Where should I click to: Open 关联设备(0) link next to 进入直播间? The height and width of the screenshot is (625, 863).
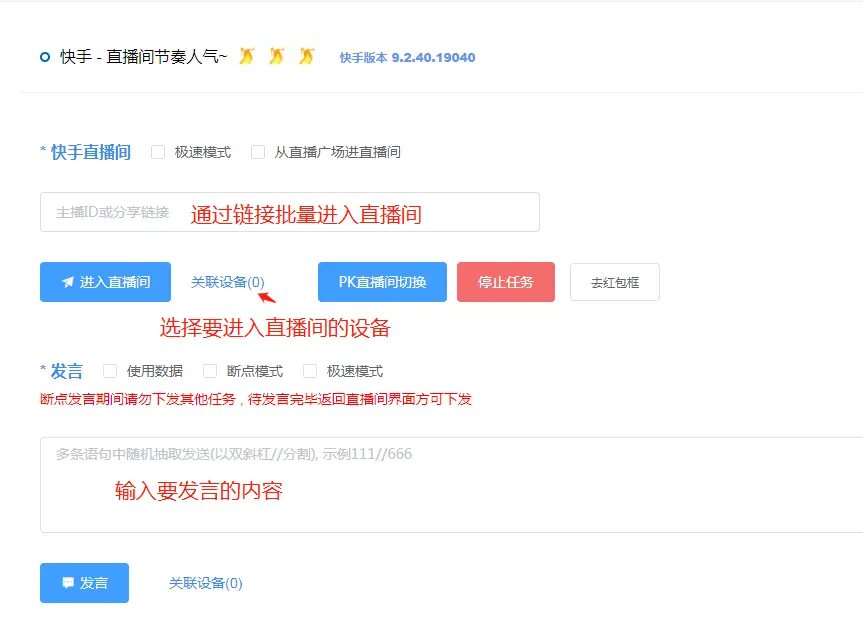point(227,282)
